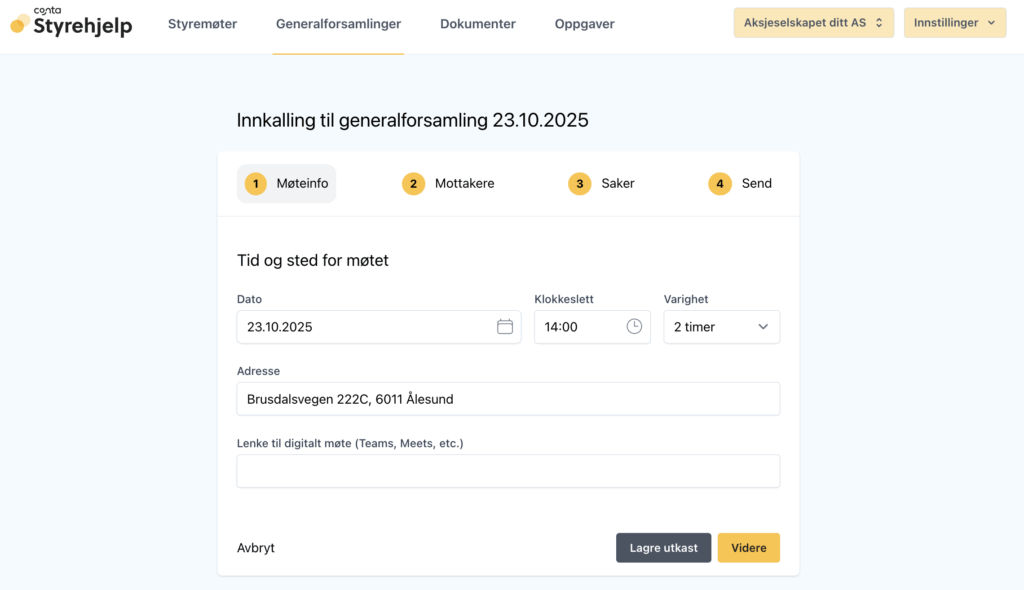This screenshot has width=1024, height=590.
Task: Expand the Varighet duration dropdown
Action: [x=721, y=327]
